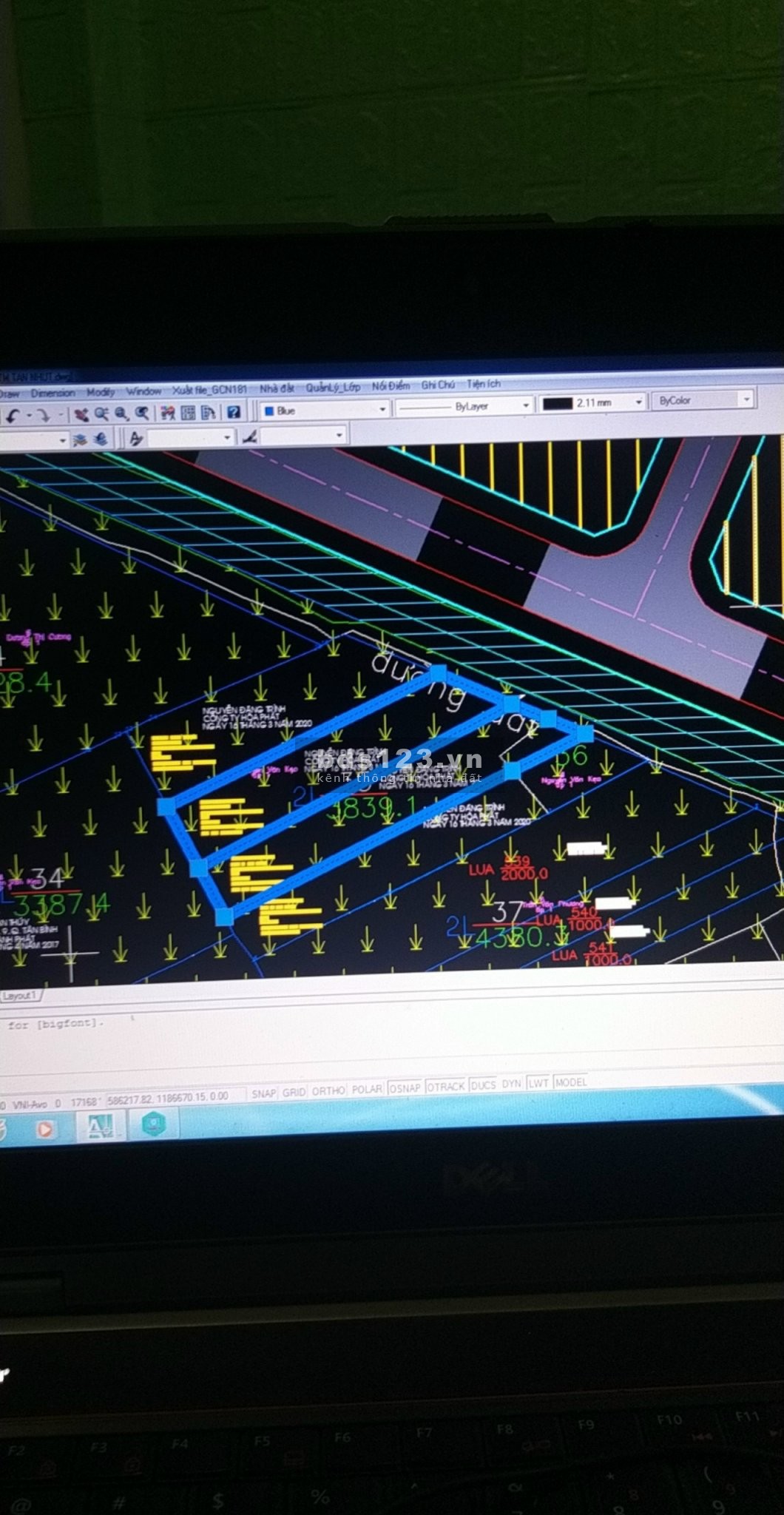Viewport: 784px width, 1515px height.
Task: Open the Redo history dropdown arrow
Action: tap(61, 416)
